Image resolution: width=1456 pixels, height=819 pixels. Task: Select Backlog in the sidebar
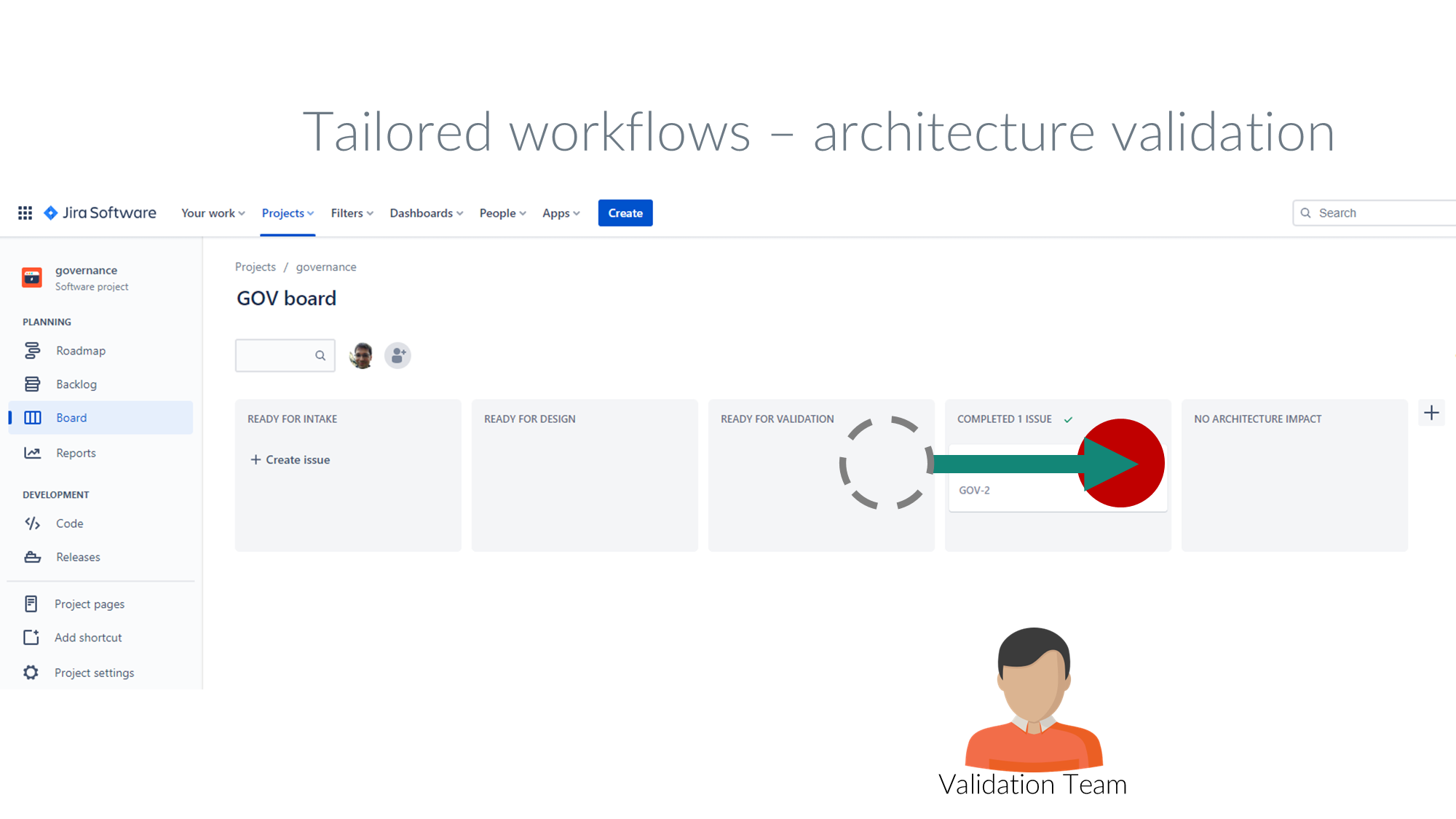click(76, 384)
